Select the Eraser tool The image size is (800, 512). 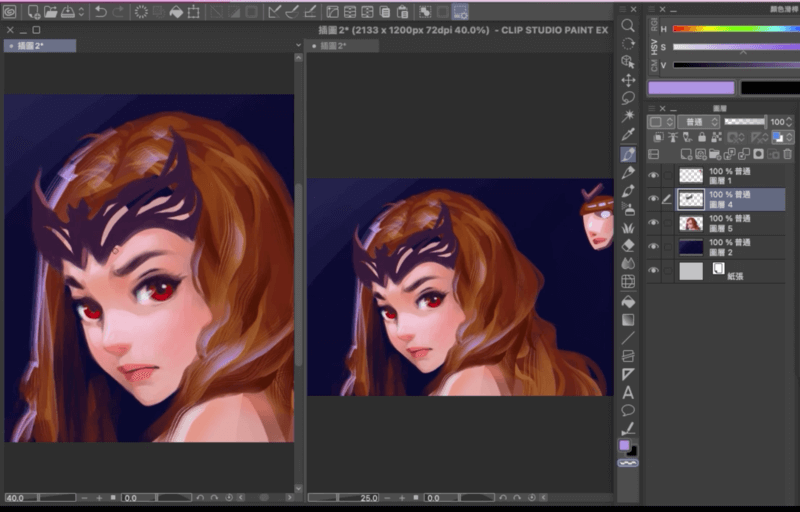[628, 244]
